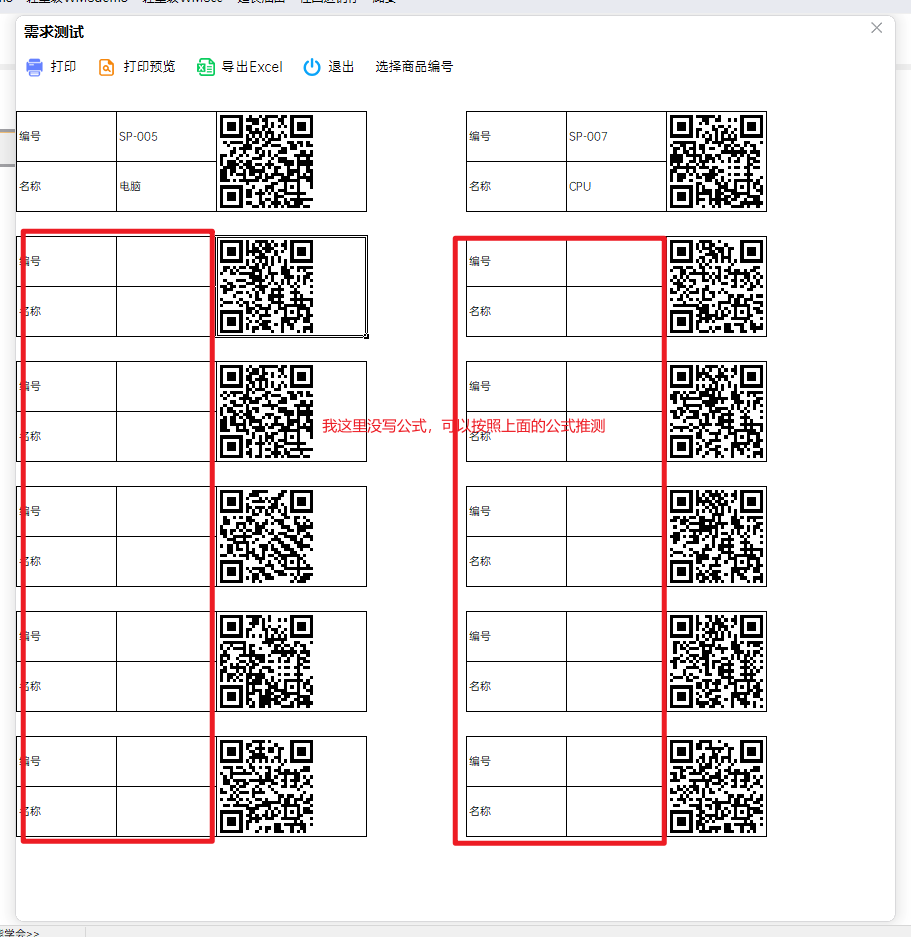Select the 电脑 name cell
Screen dimensions: 911x937
(166, 186)
